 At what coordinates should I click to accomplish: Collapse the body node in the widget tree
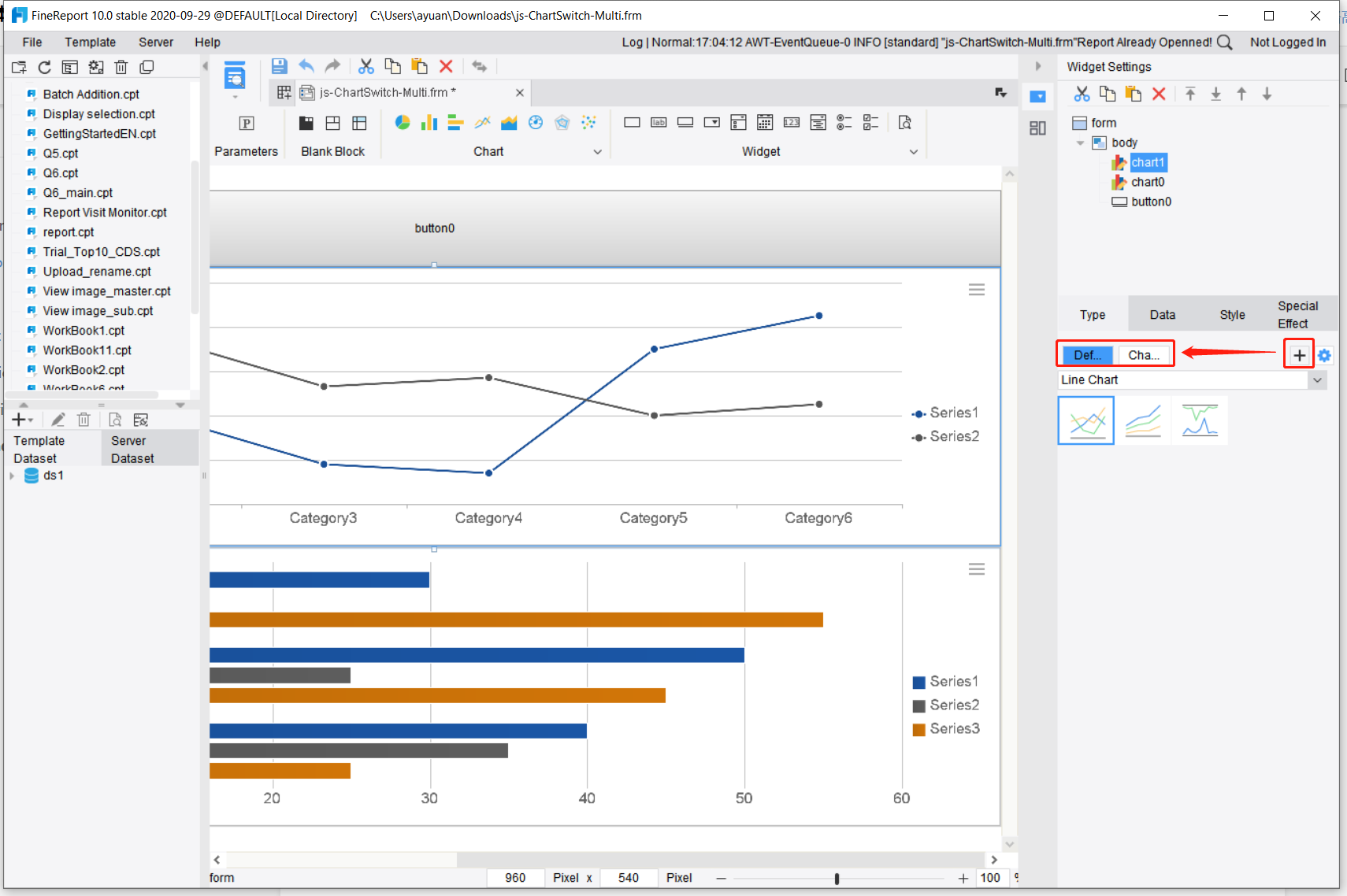pyautogui.click(x=1079, y=143)
